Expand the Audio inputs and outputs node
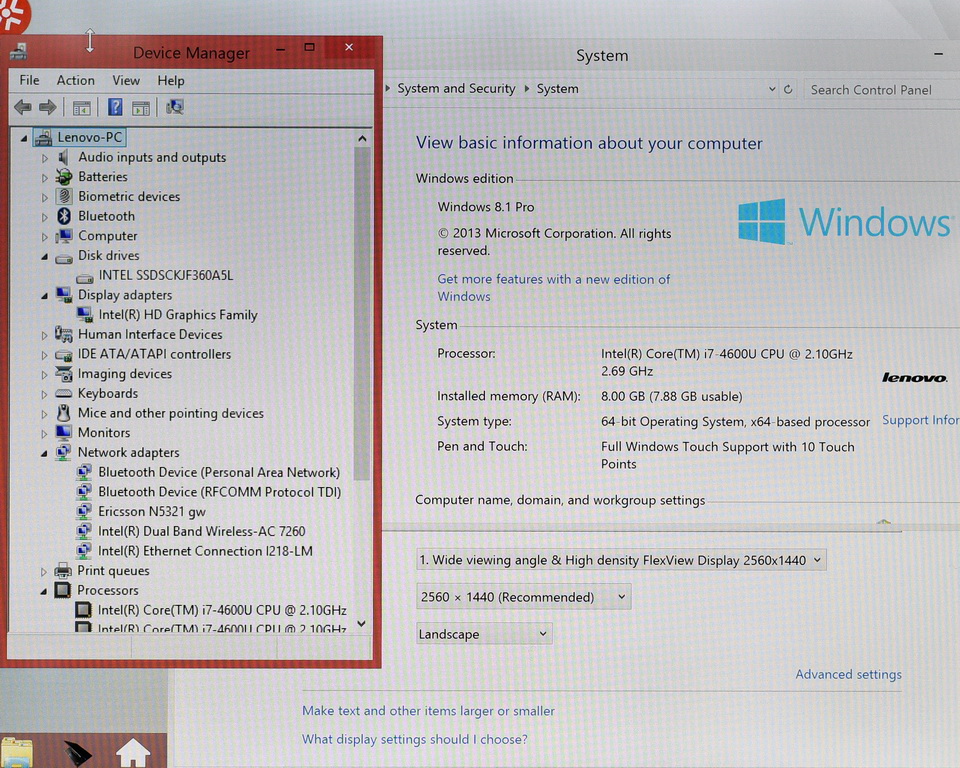The width and height of the screenshot is (960, 768). pyautogui.click(x=44, y=158)
